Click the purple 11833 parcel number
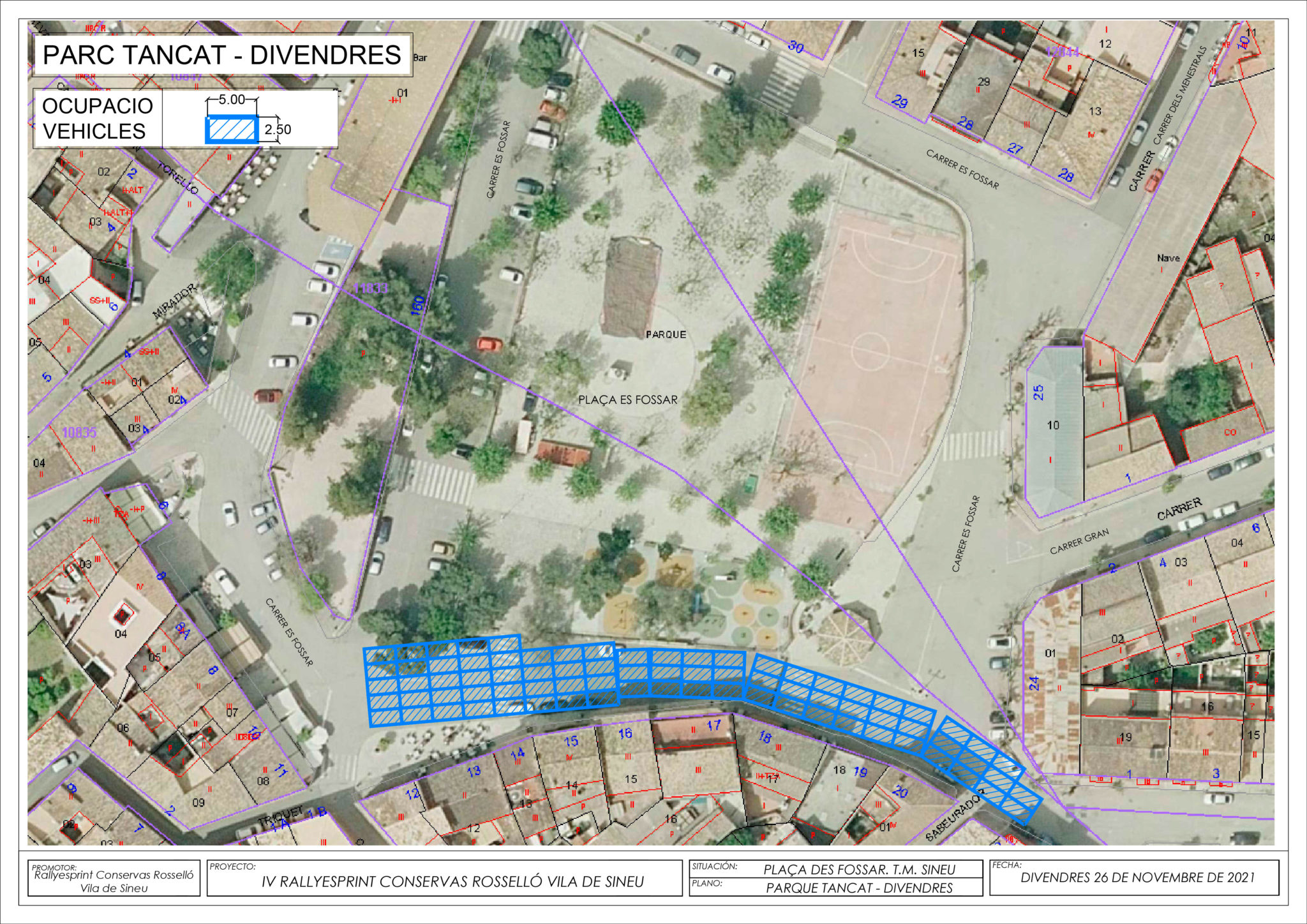This screenshot has width=1307, height=924. point(370,288)
